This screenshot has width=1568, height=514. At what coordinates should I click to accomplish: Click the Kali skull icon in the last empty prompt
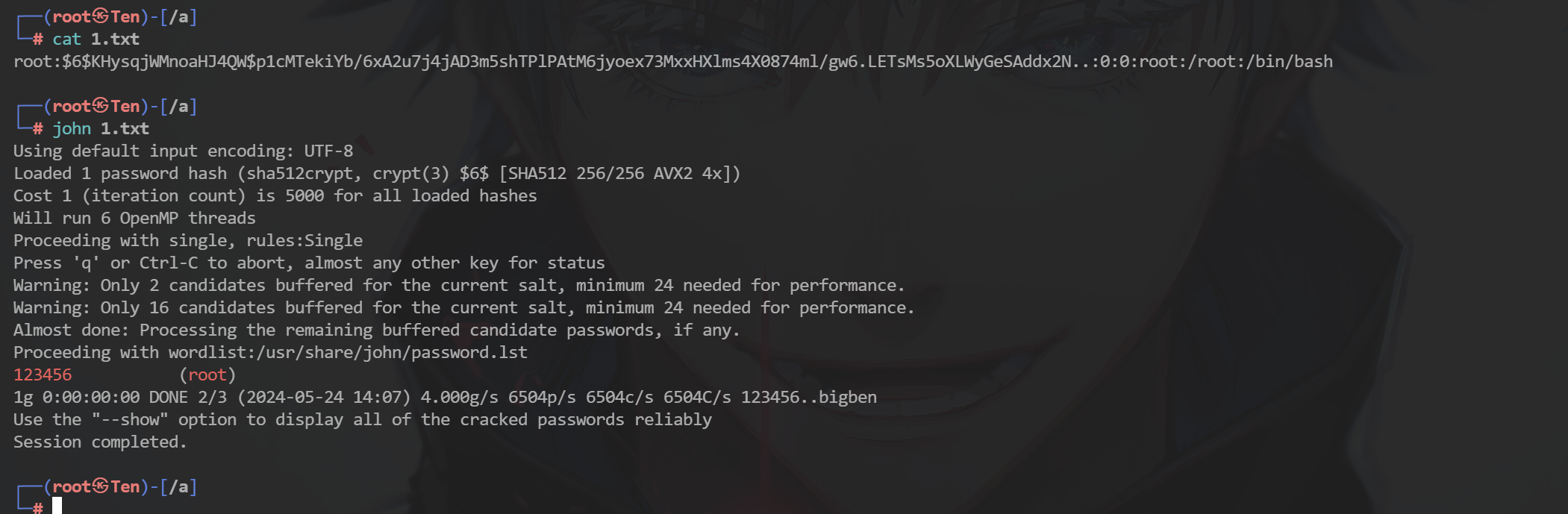tap(100, 486)
